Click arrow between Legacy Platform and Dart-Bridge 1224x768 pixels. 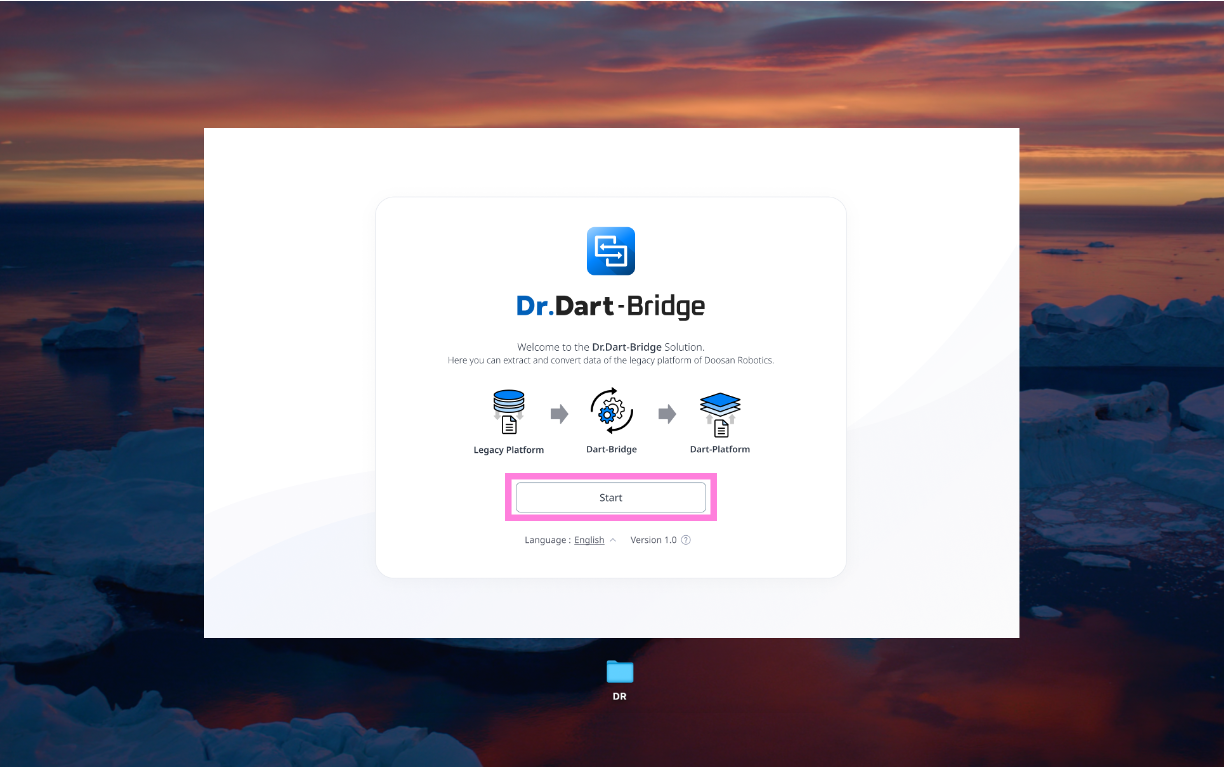click(x=559, y=414)
